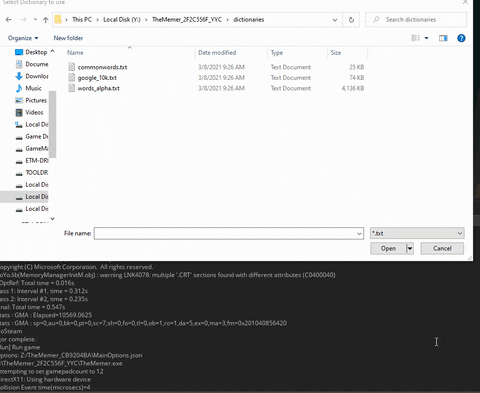Change the view layout icon
The width and height of the screenshot is (480, 393).
pyautogui.click(x=416, y=38)
